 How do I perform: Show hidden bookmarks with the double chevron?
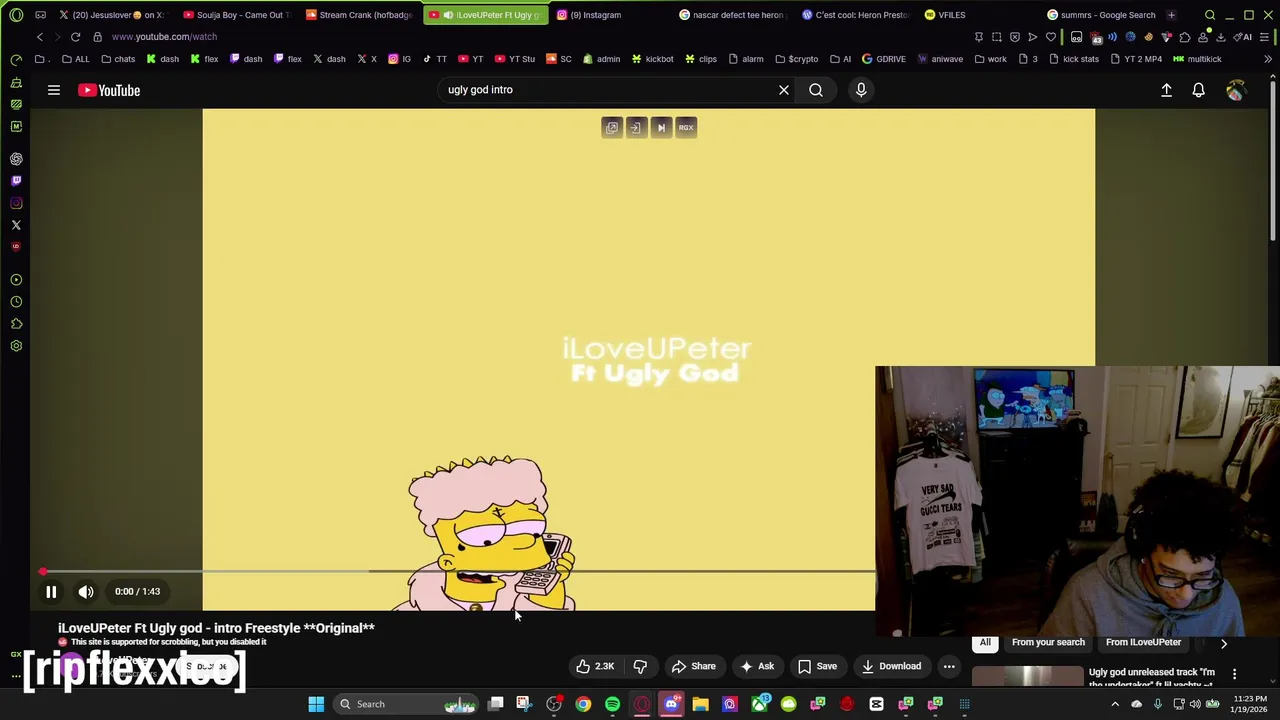[1268, 59]
